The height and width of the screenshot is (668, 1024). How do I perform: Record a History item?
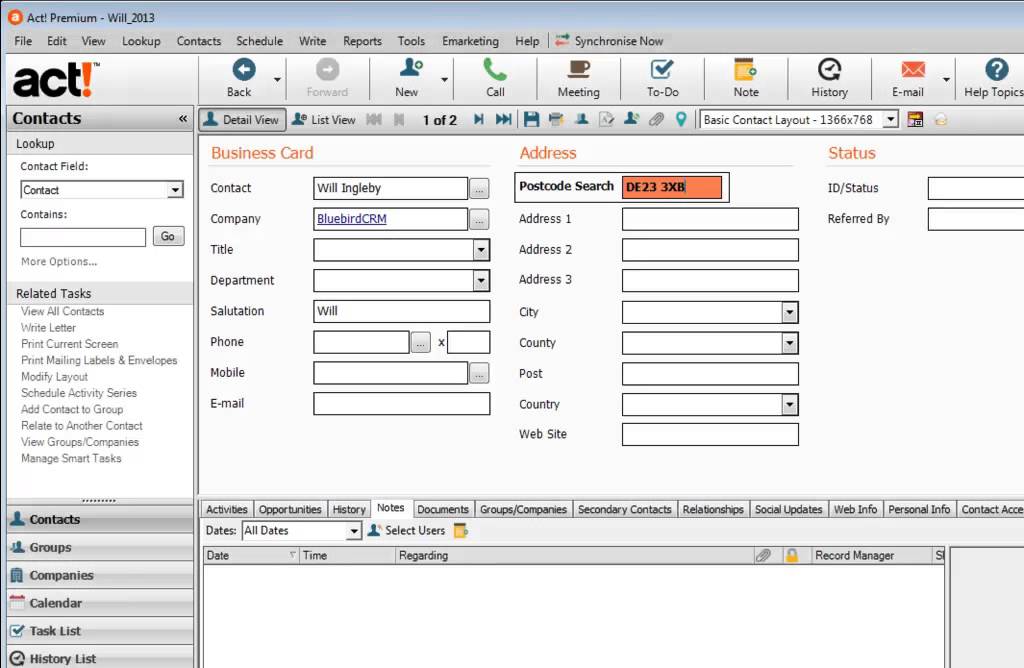click(x=829, y=78)
